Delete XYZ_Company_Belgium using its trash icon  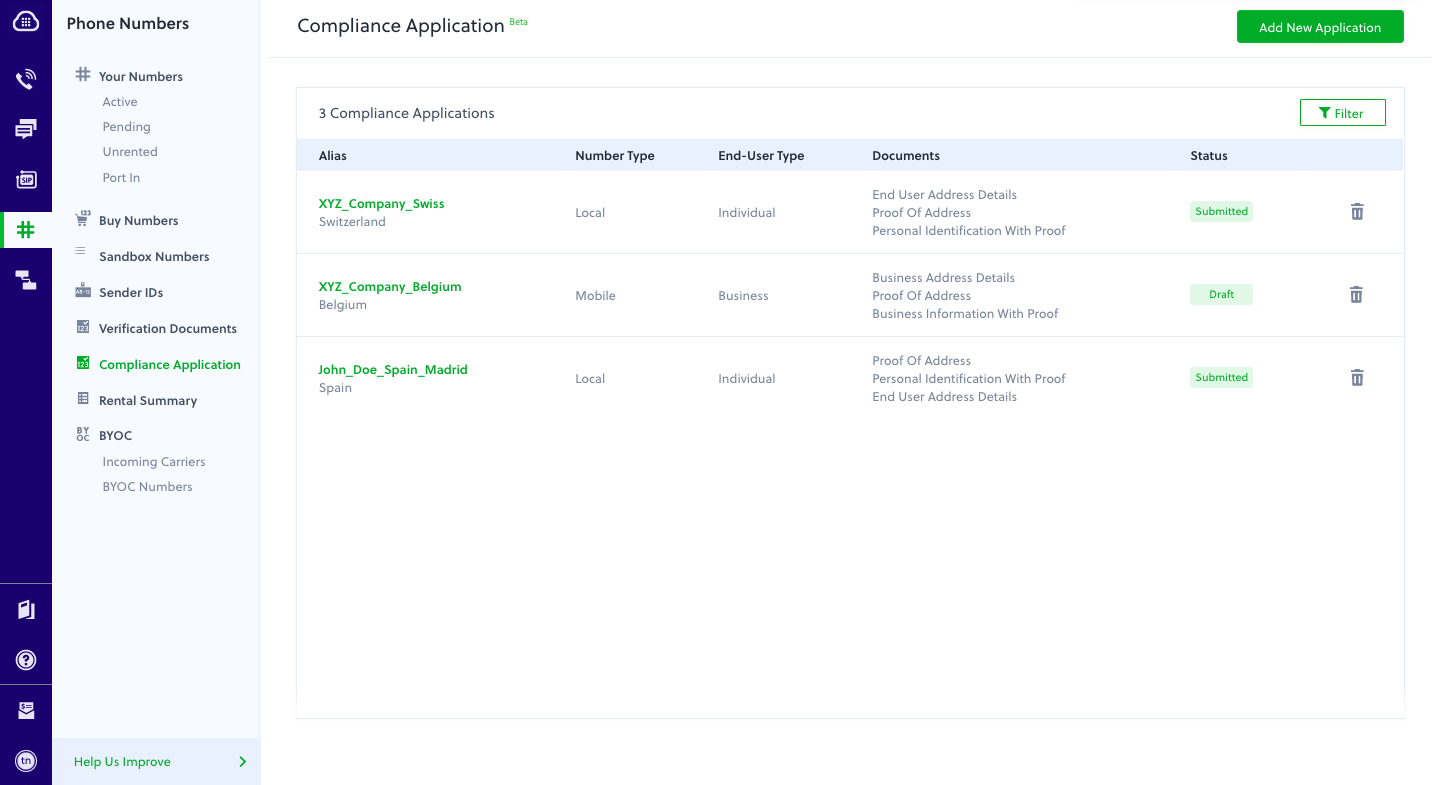coord(1356,294)
